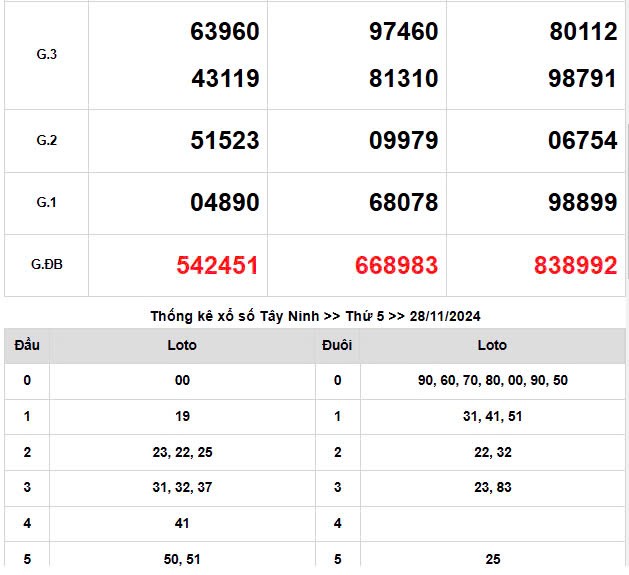Click third prize number 81310
629x575 pixels.
[403, 78]
